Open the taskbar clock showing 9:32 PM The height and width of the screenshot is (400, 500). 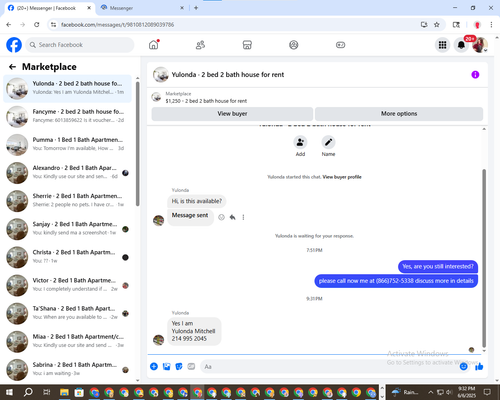467,392
